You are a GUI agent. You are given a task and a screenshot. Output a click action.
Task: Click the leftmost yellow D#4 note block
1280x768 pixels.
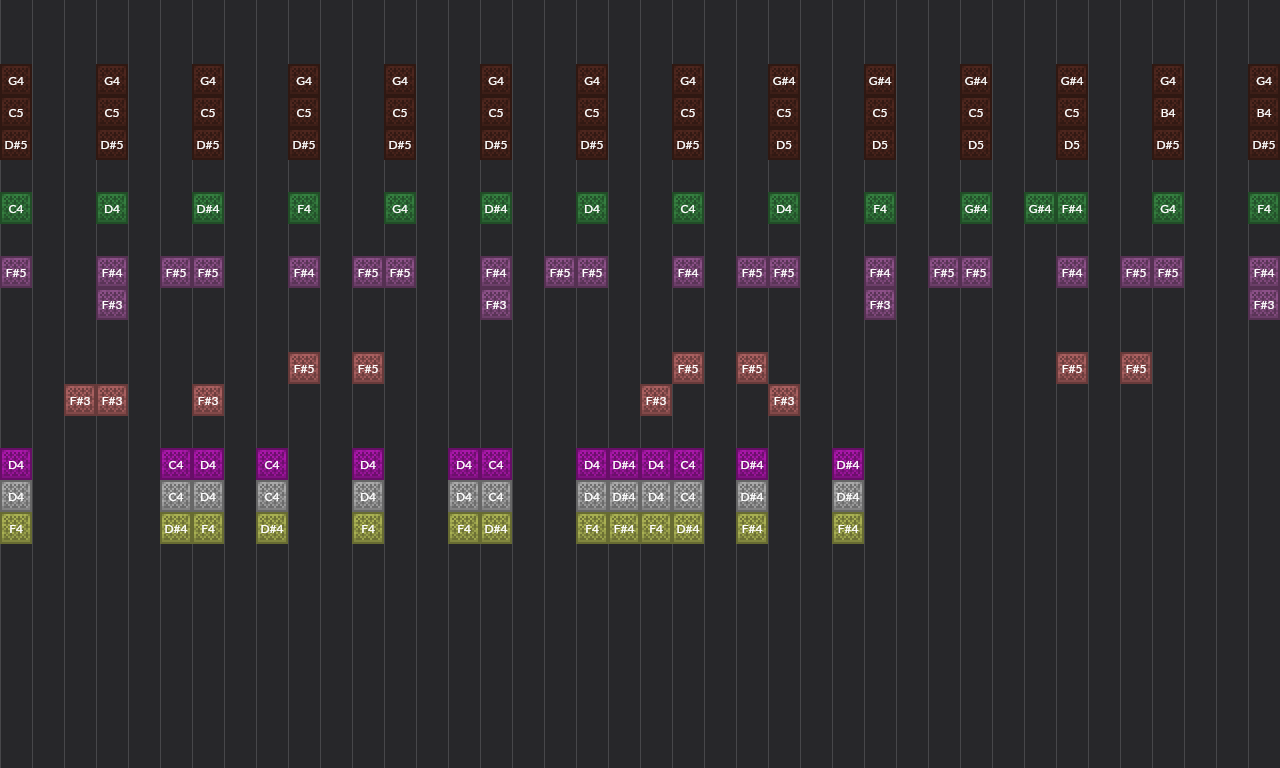176,529
